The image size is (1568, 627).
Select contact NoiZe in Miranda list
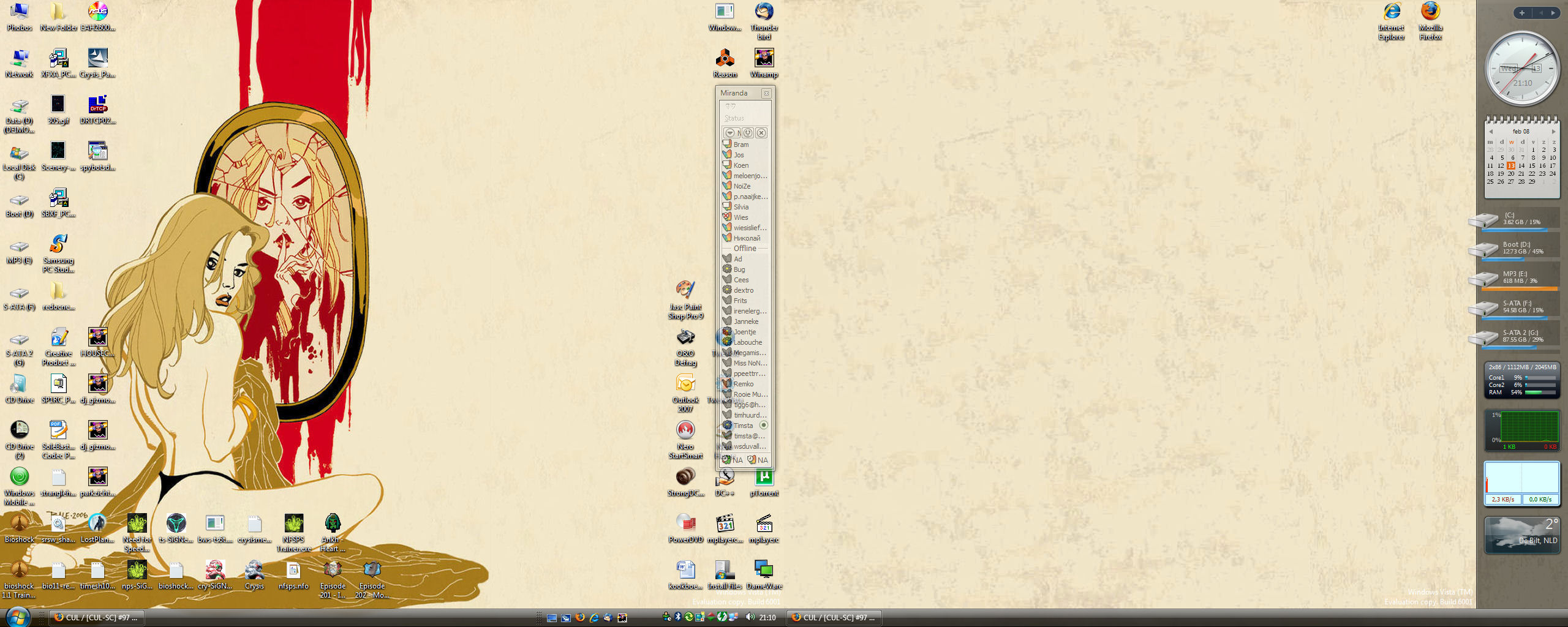745,186
